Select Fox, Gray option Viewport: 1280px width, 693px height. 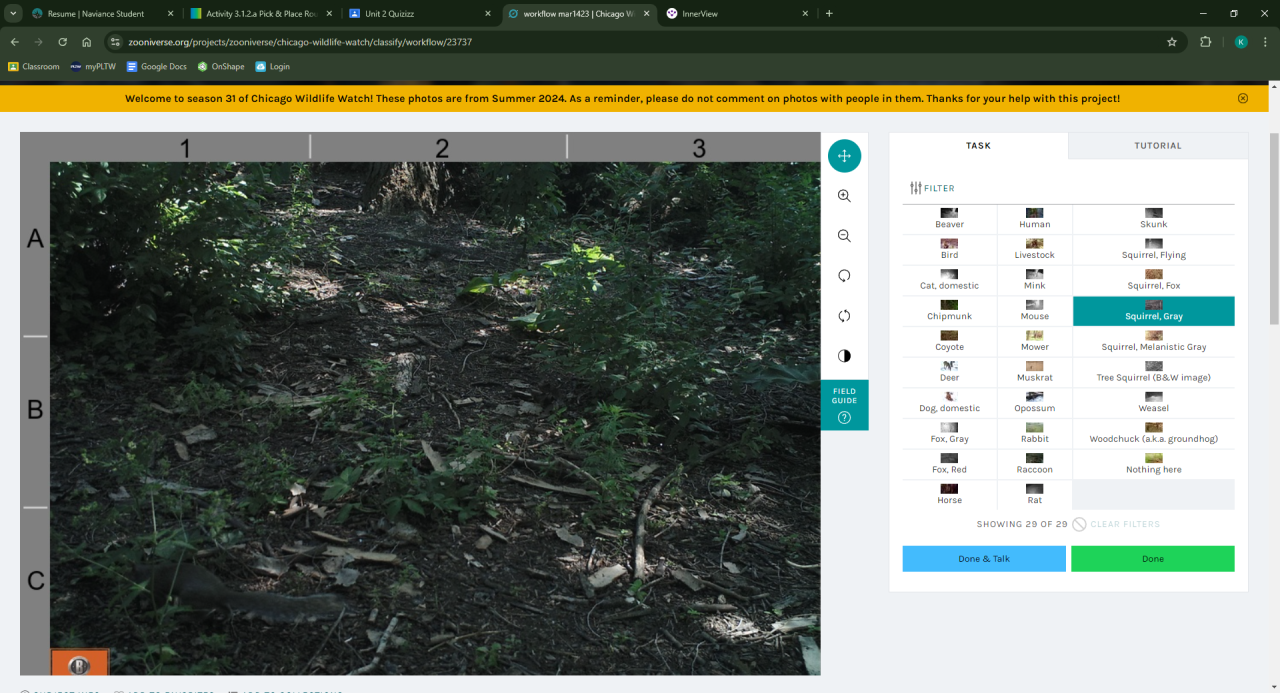[949, 434]
